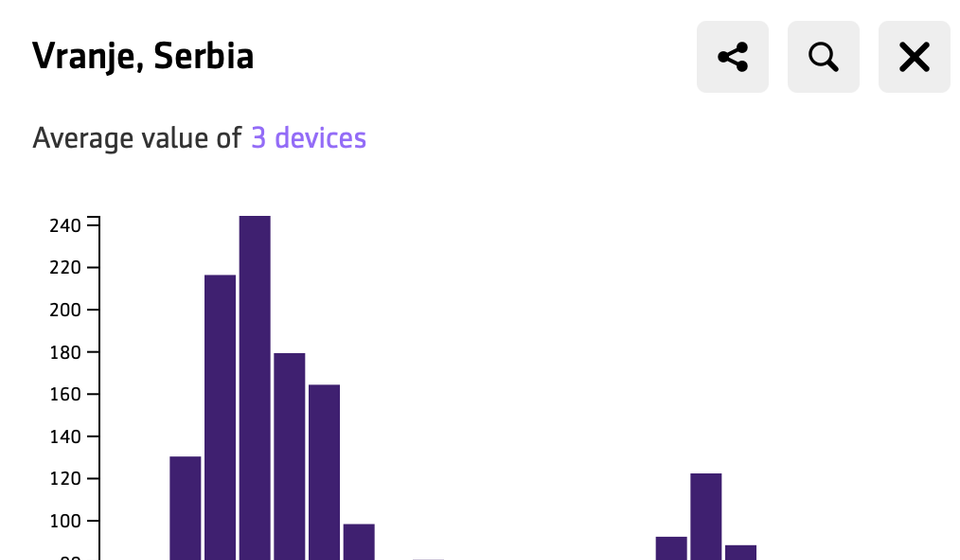
Task: Open the "3 devices" link
Action: [308, 137]
